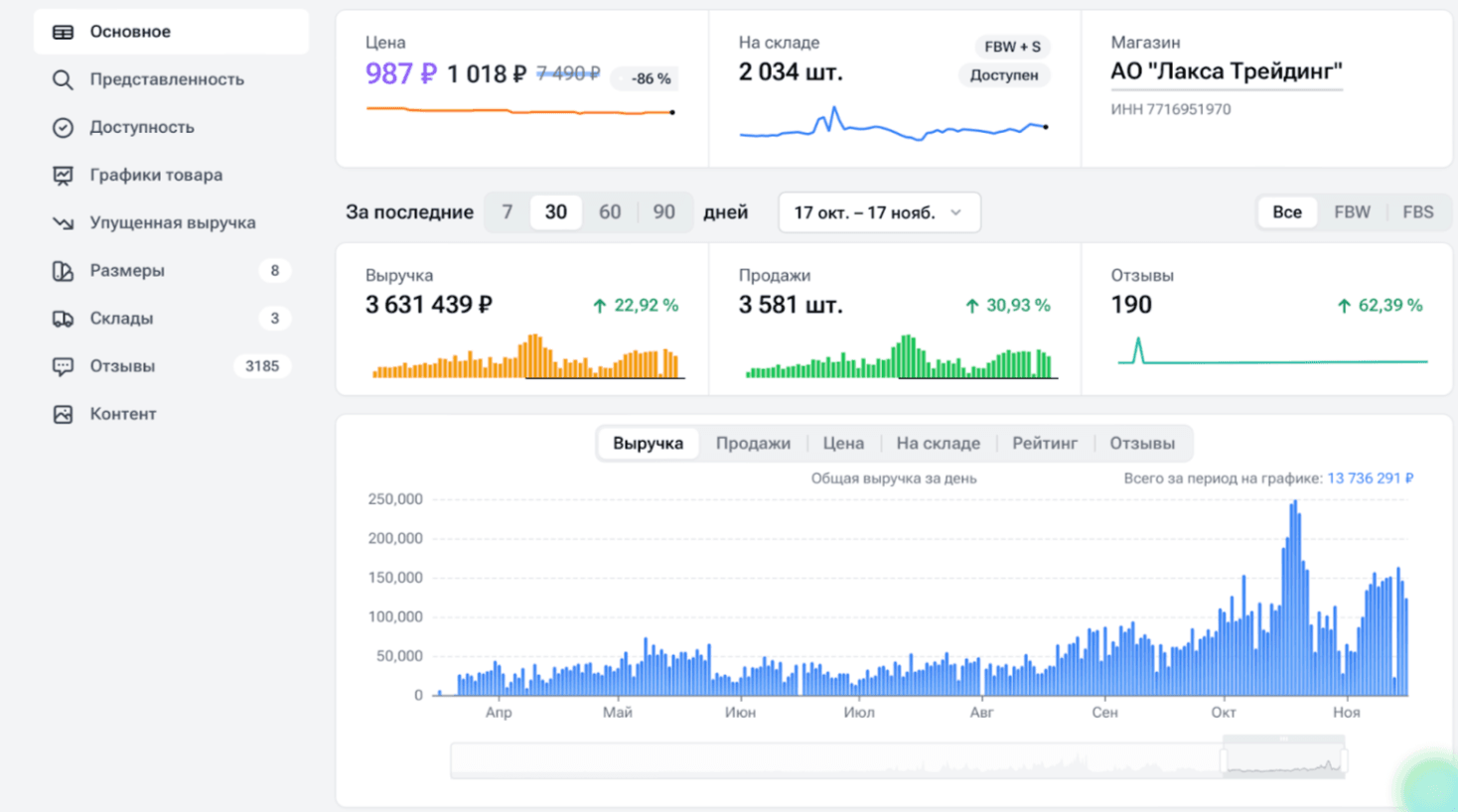Open the Склады menu label
Image resolution: width=1458 pixels, height=812 pixels.
(x=121, y=318)
